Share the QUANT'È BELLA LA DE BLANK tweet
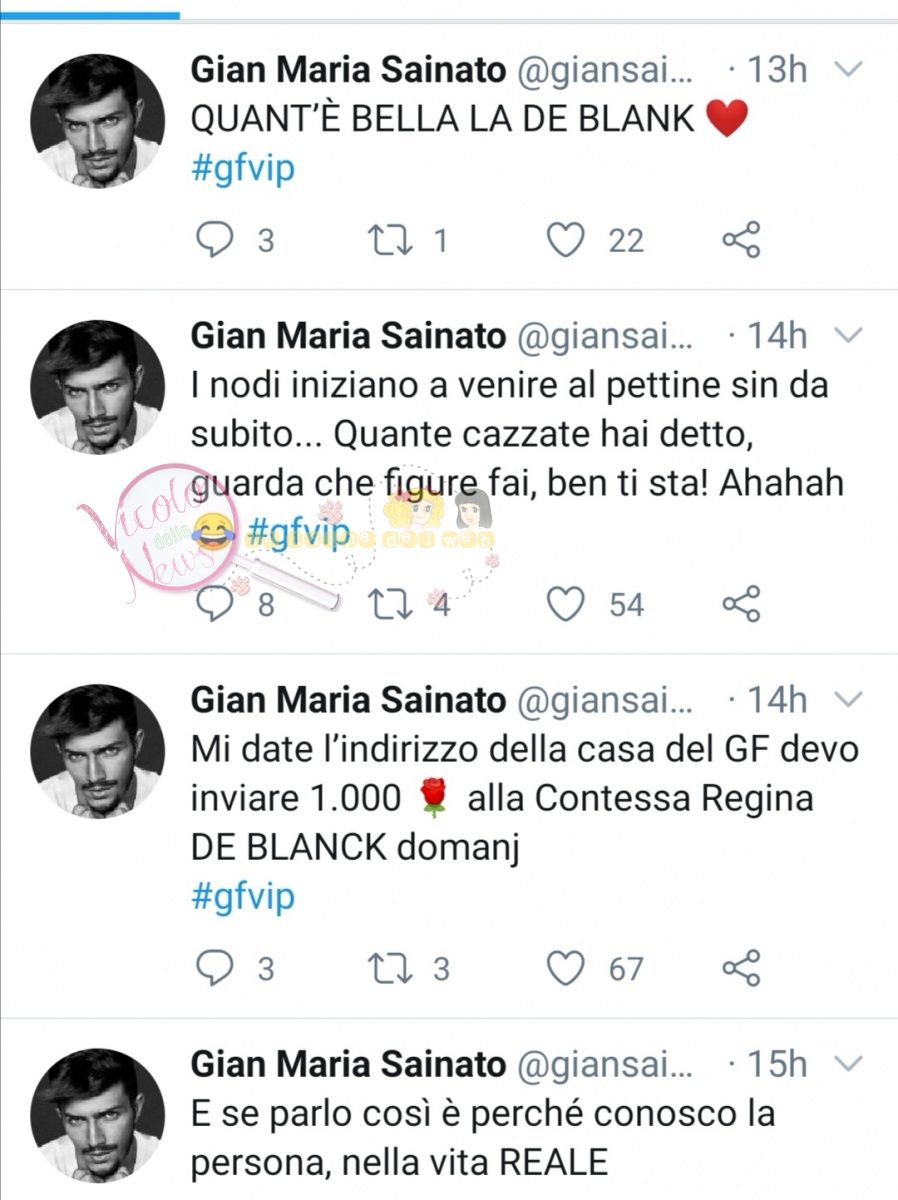The height and width of the screenshot is (1200, 898). 741,240
